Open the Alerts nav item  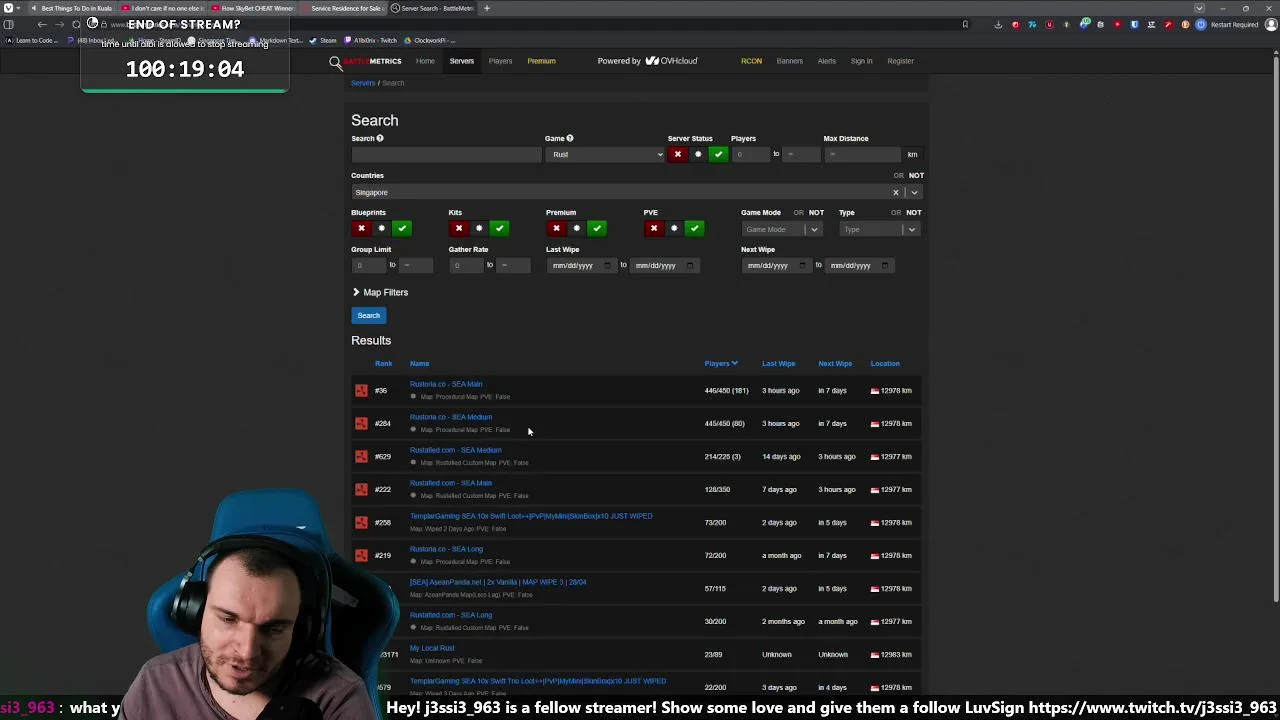point(827,61)
